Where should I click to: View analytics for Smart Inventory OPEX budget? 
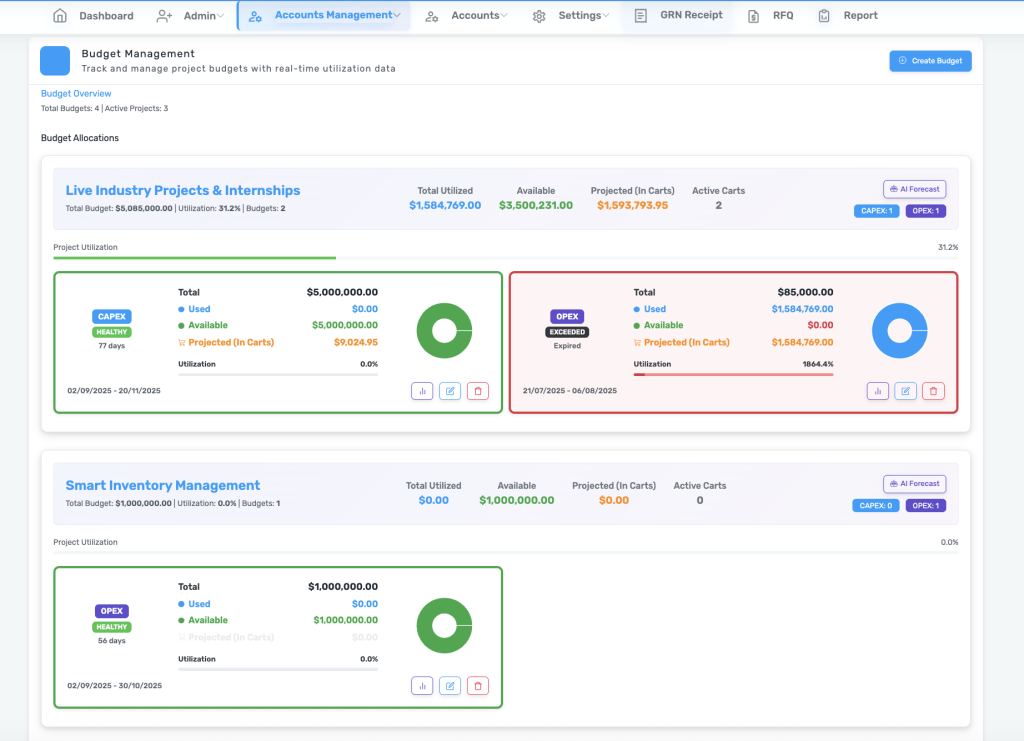pos(422,686)
